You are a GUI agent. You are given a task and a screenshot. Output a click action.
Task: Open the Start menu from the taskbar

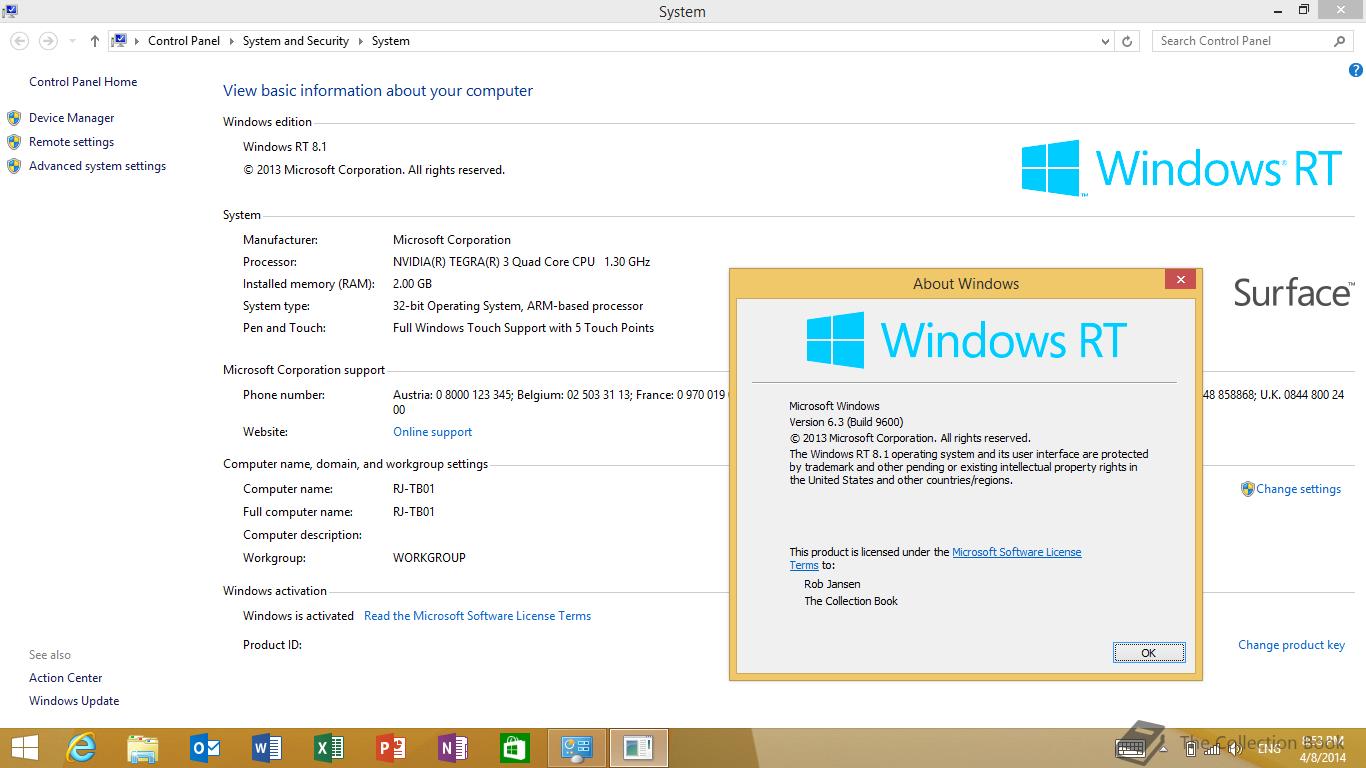click(x=24, y=748)
